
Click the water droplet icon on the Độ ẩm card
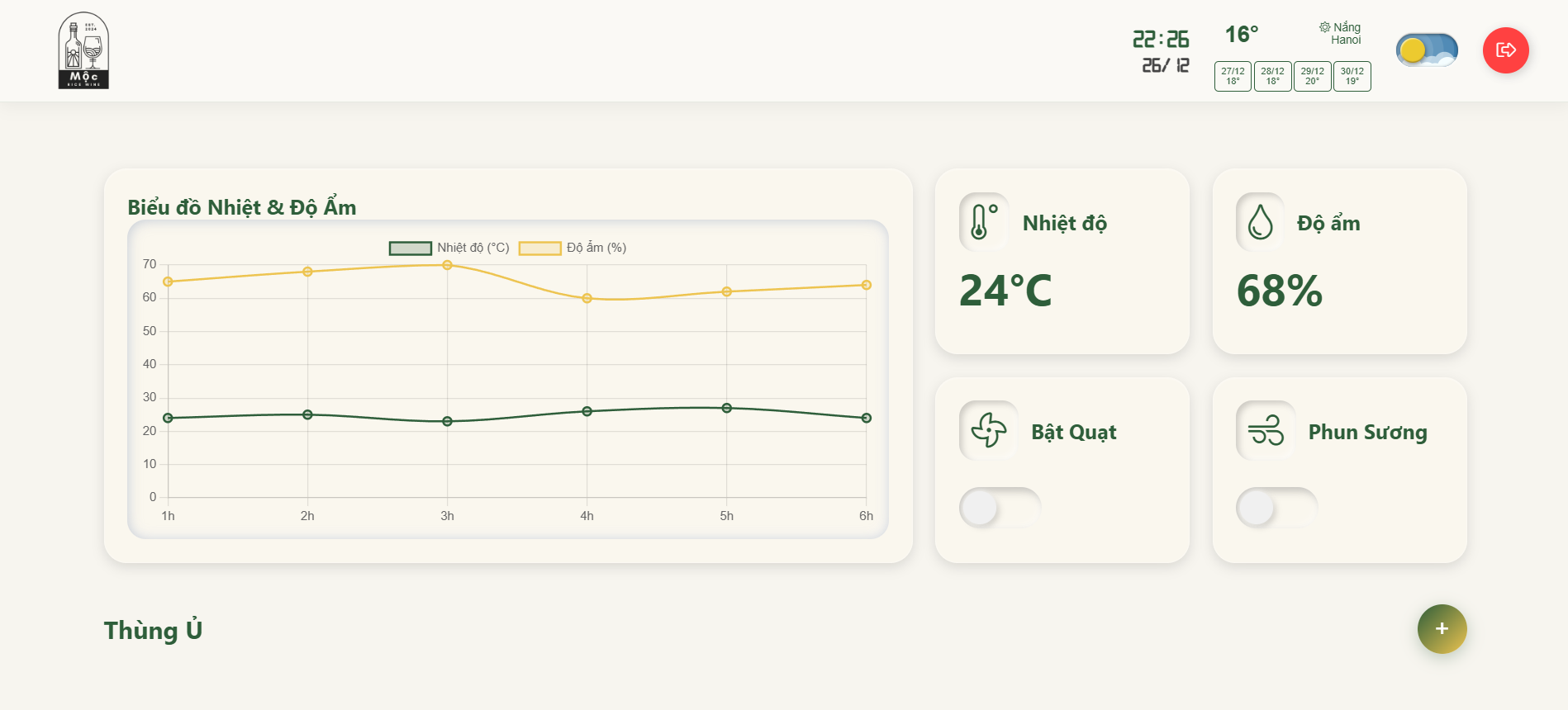(x=1262, y=222)
